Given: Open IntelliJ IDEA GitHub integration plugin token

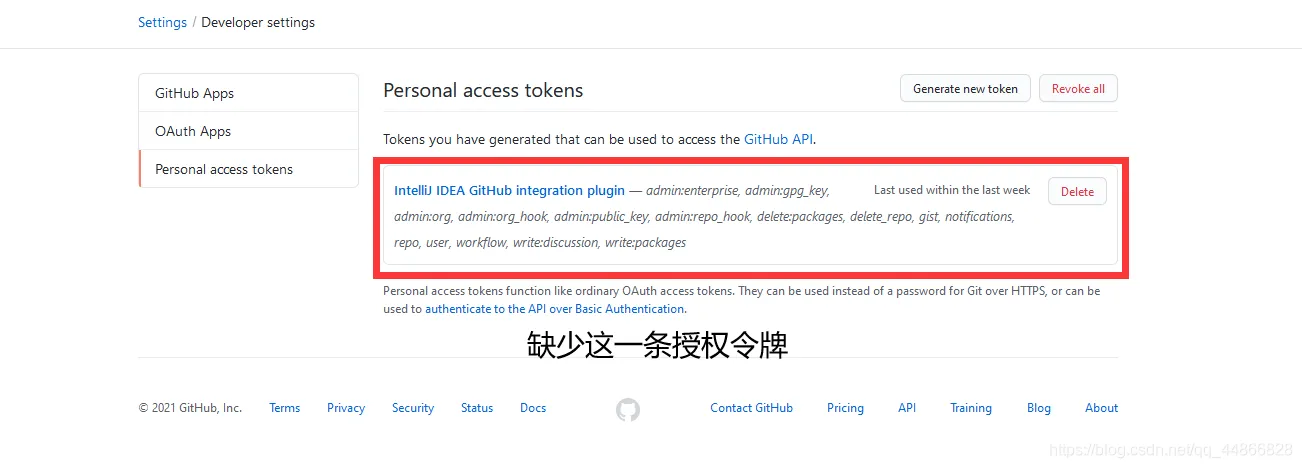Looking at the screenshot, I should tap(509, 190).
